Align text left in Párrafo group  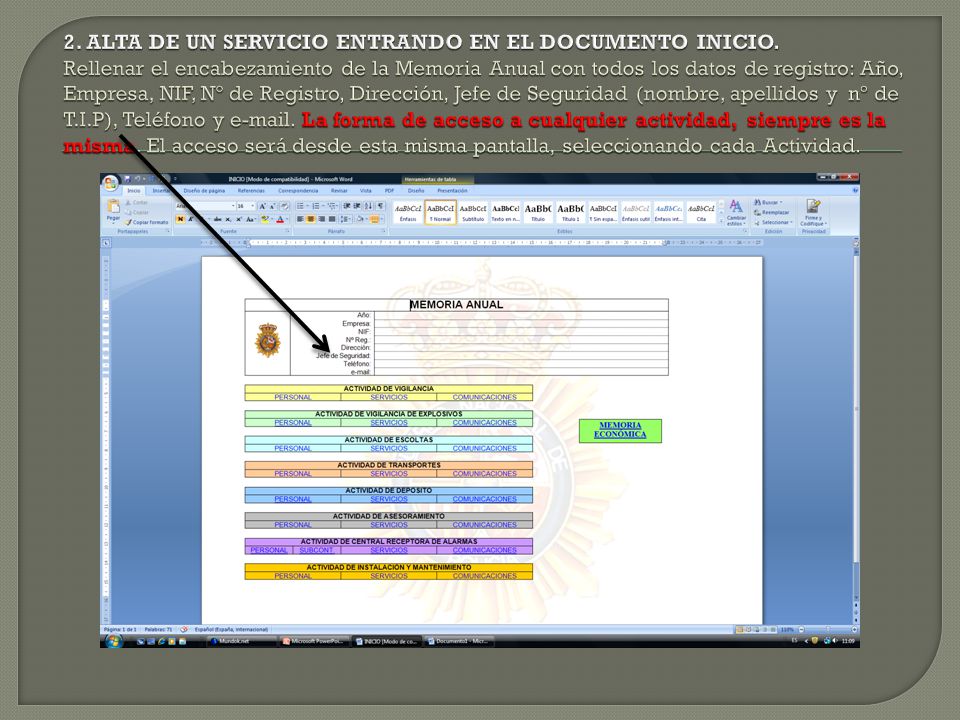[300, 219]
